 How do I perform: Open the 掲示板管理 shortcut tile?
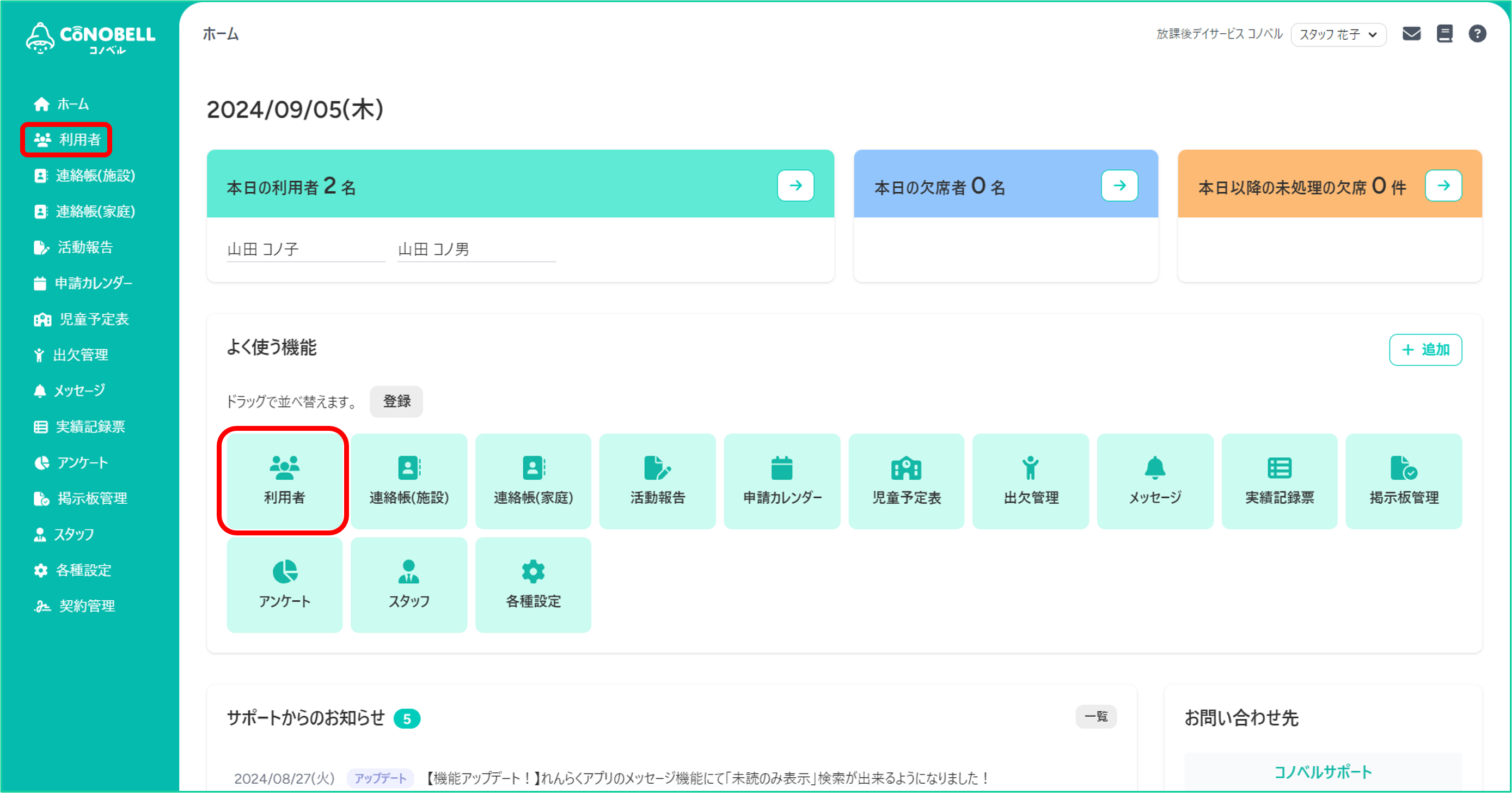coord(1404,481)
